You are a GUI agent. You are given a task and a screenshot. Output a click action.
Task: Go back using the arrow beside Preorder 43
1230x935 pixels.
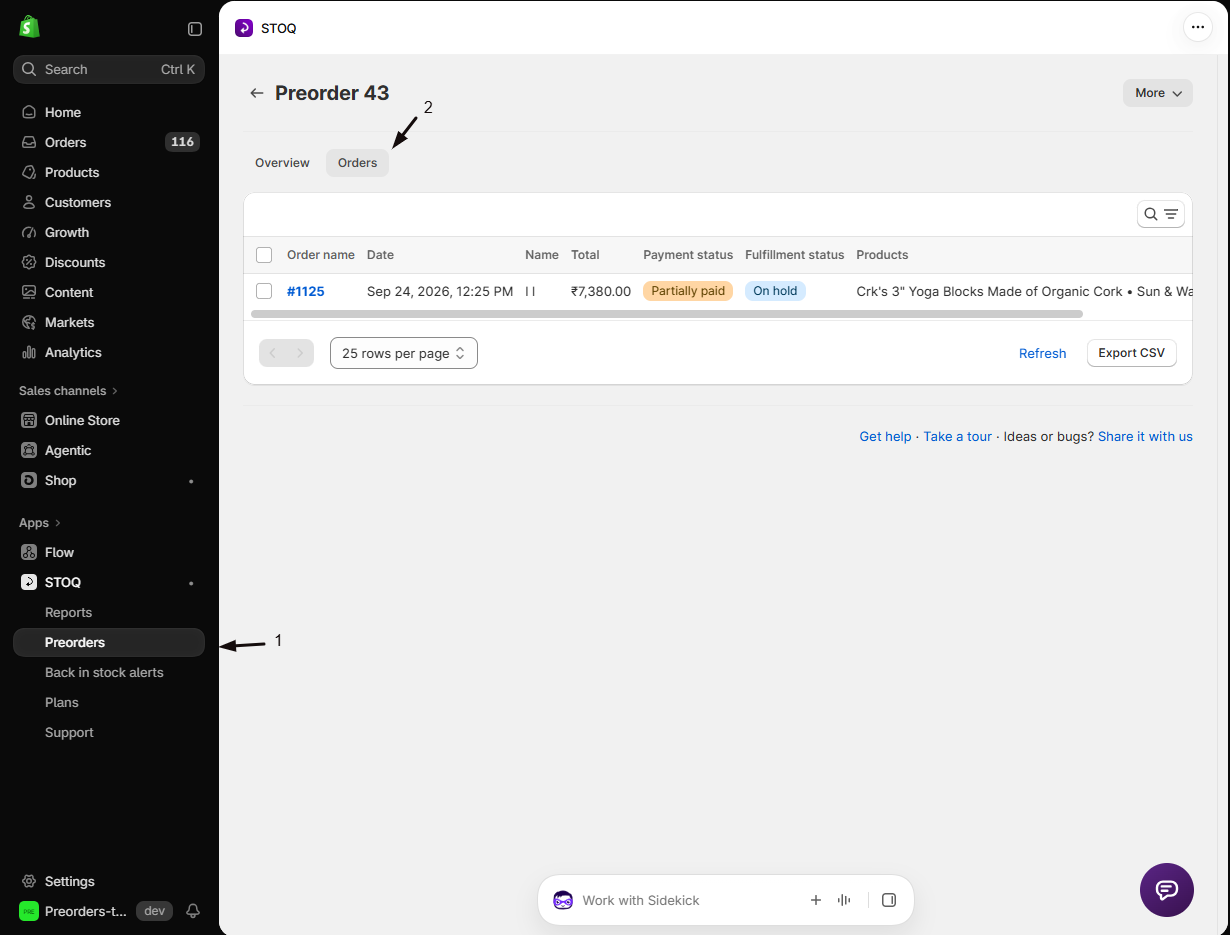[257, 93]
